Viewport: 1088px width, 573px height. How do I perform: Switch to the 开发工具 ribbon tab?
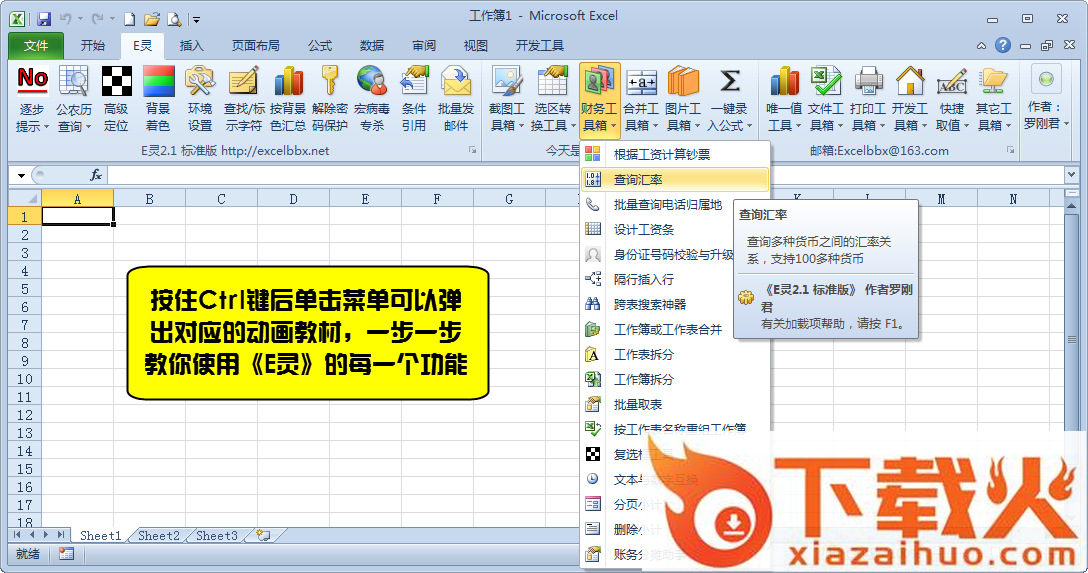click(x=539, y=46)
